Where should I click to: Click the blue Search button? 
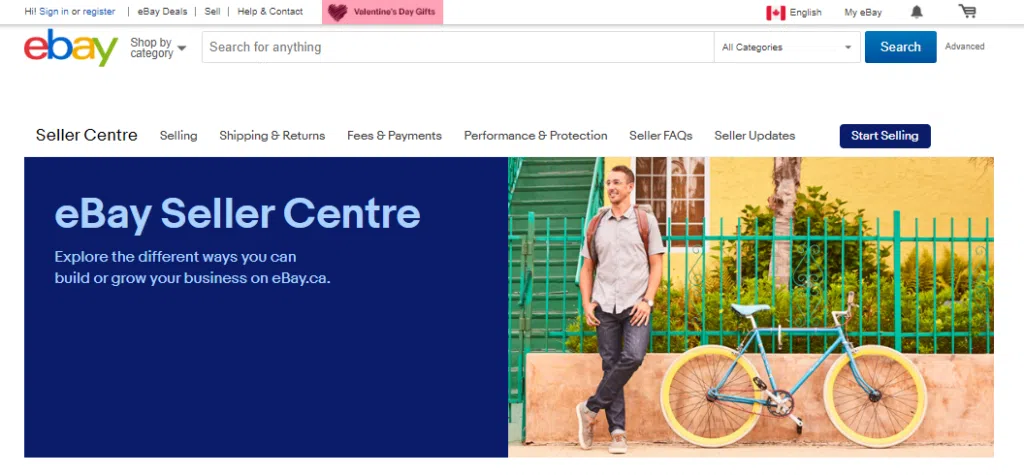coord(901,47)
